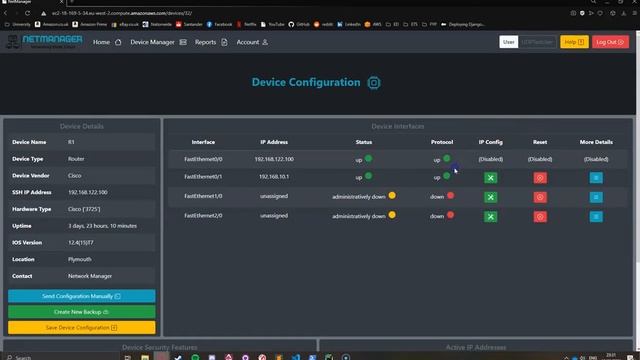Open the Netflix bookmark

[246, 24]
